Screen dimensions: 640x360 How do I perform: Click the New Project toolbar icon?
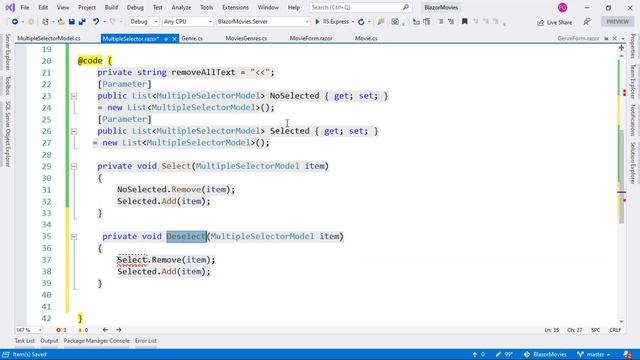tap(45, 22)
